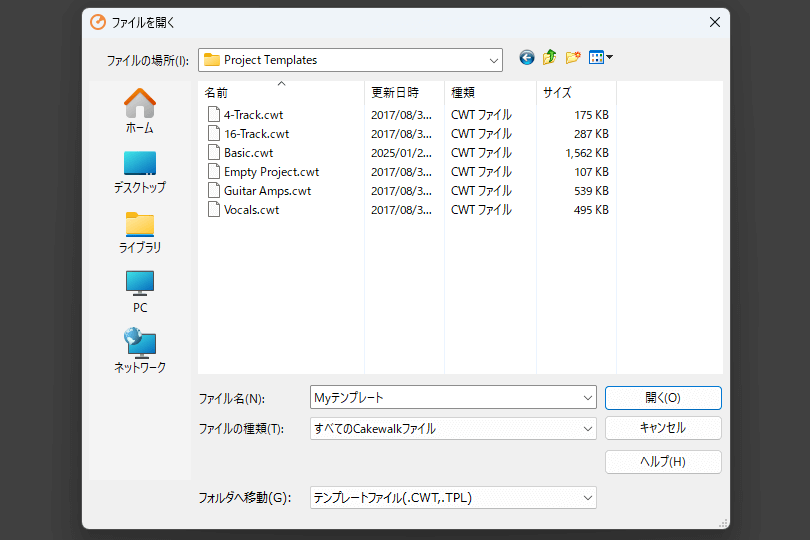Expand the file location dropdown
This screenshot has width=810, height=540.
pos(494,60)
